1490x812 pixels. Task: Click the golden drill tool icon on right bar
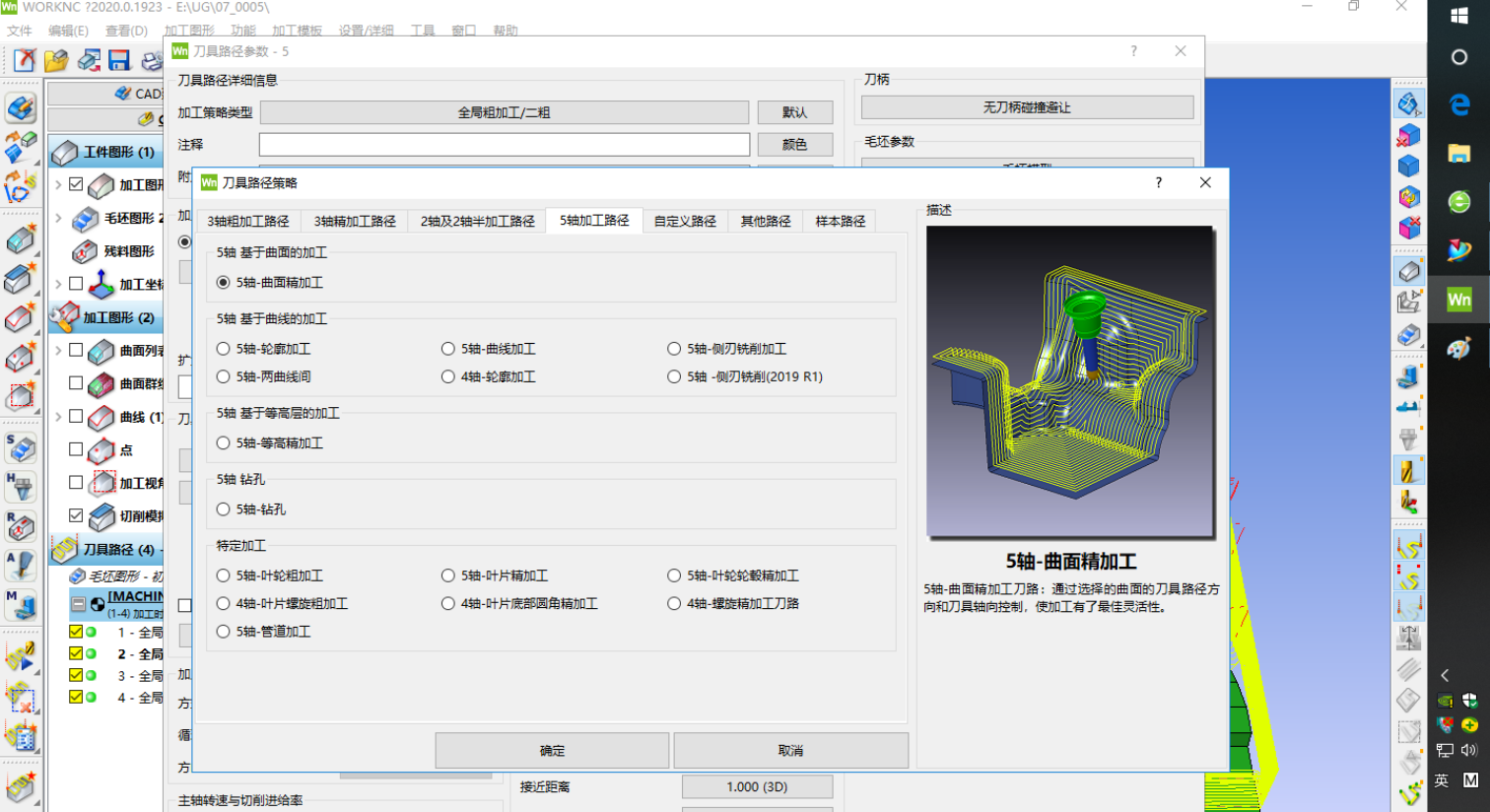(1409, 470)
